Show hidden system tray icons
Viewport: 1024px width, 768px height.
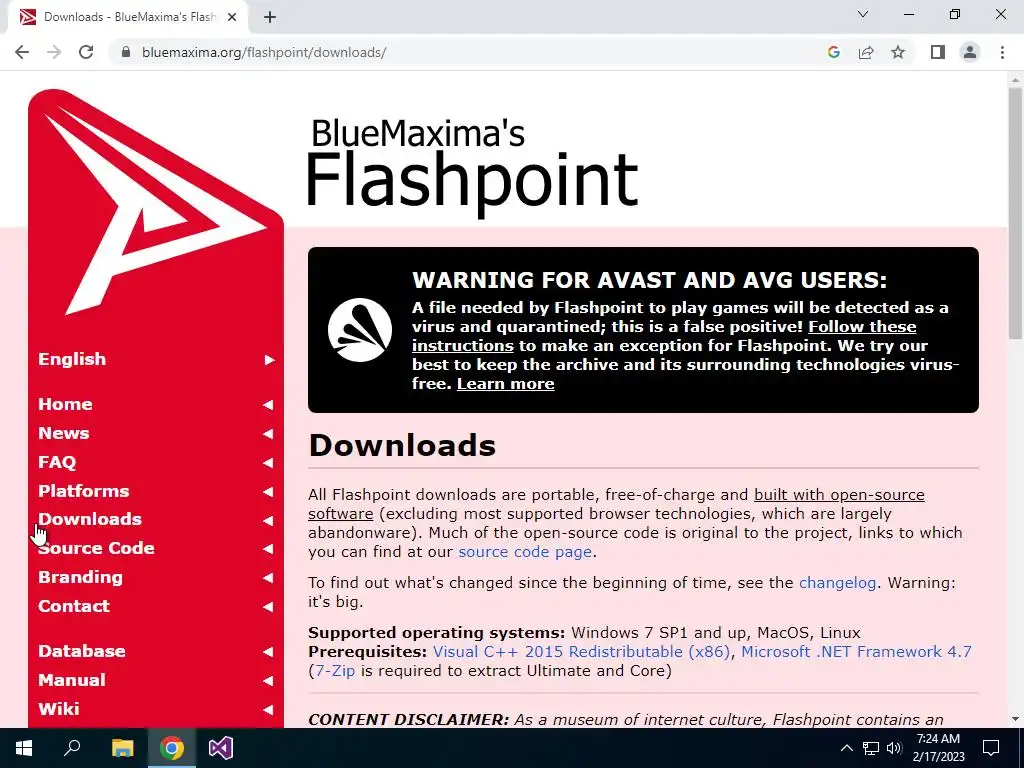[x=846, y=748]
